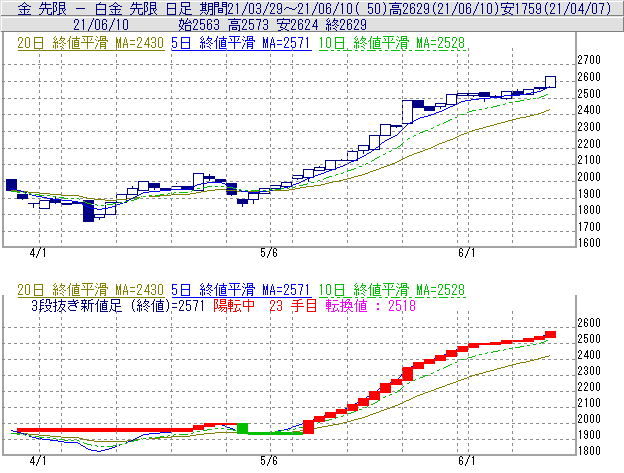Click the 5日 終値平滑 MA=2571 legend in lower chart

pos(241,290)
